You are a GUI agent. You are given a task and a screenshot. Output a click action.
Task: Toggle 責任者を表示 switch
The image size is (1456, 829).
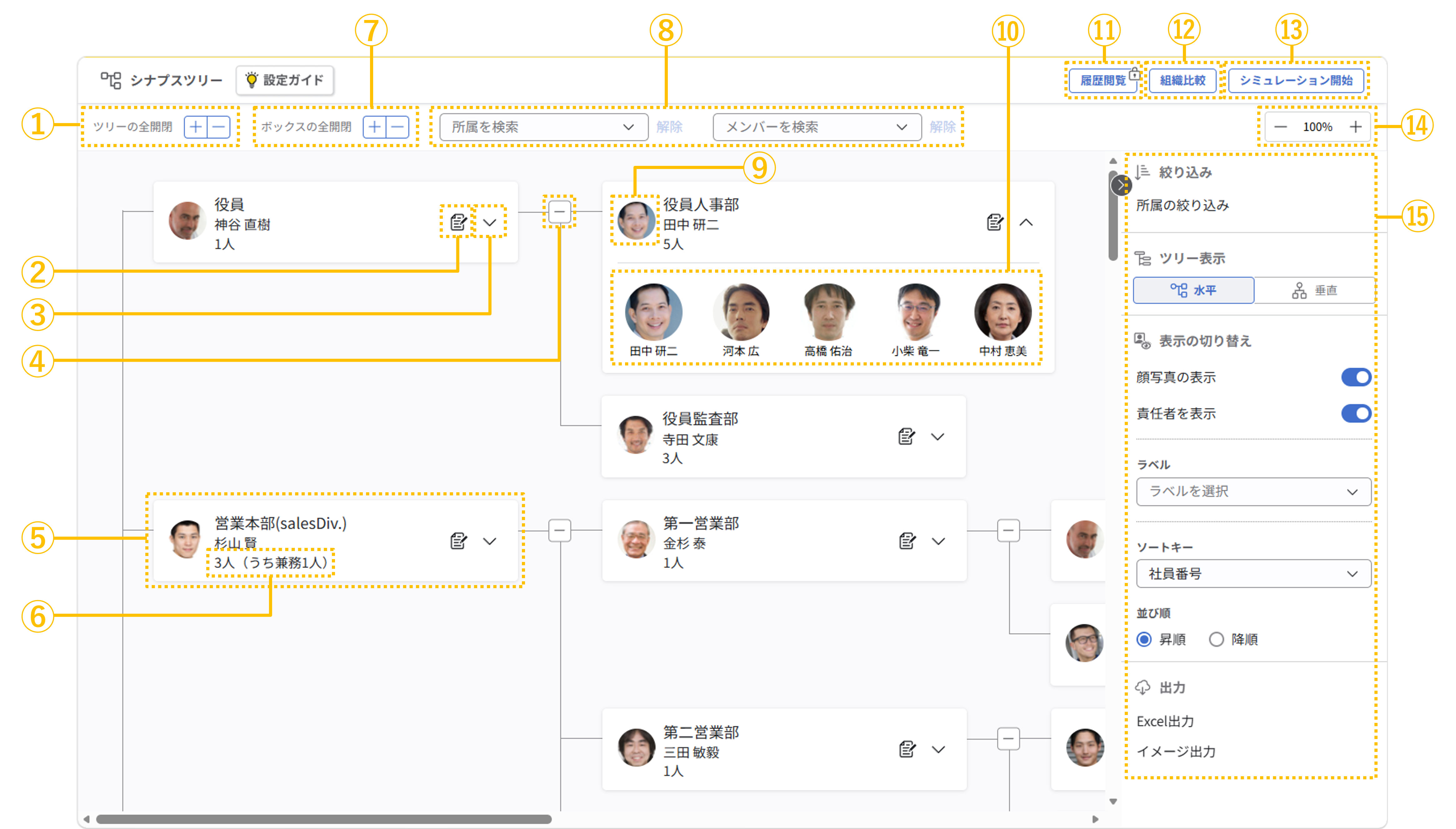click(x=1356, y=413)
